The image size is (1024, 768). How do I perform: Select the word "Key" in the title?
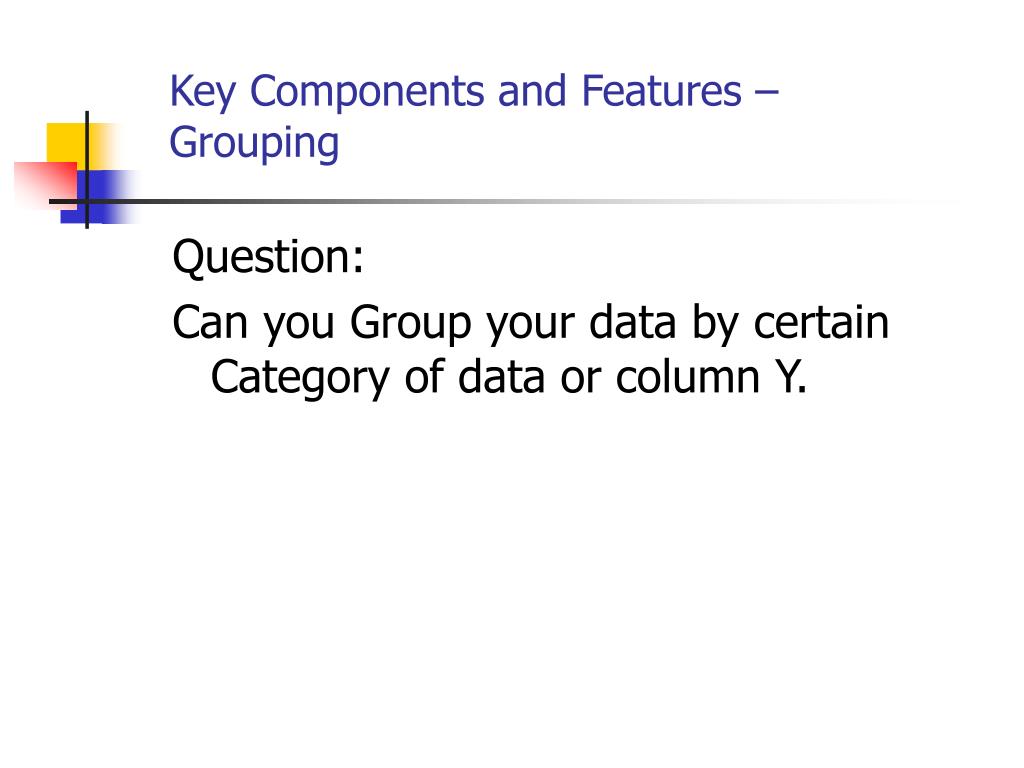[202, 91]
